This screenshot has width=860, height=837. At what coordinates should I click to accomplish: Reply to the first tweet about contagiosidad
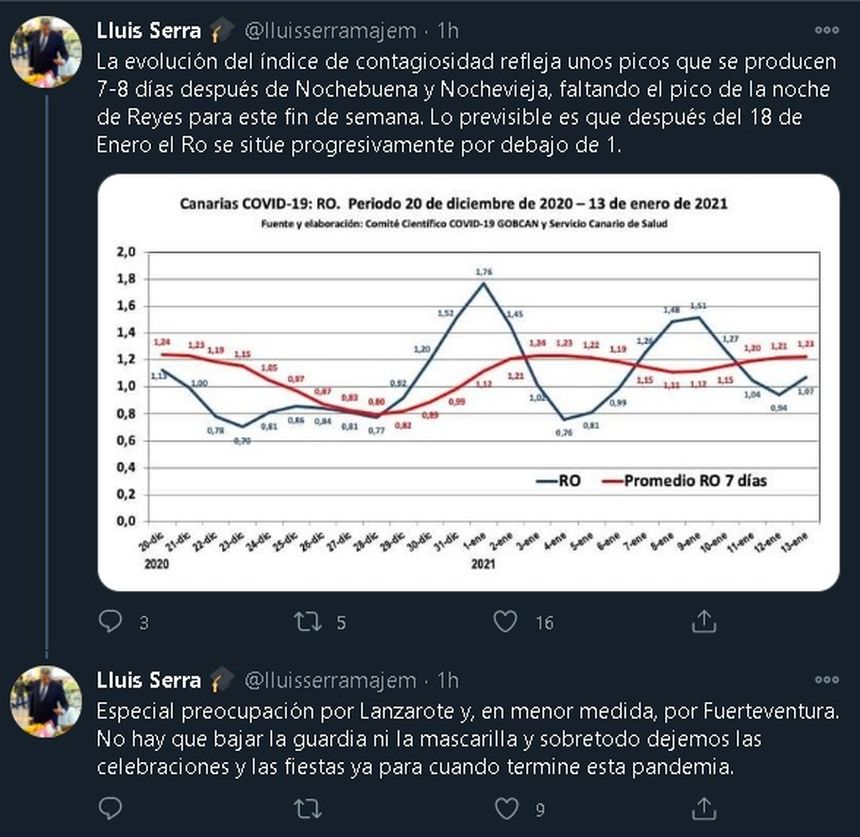(x=111, y=622)
